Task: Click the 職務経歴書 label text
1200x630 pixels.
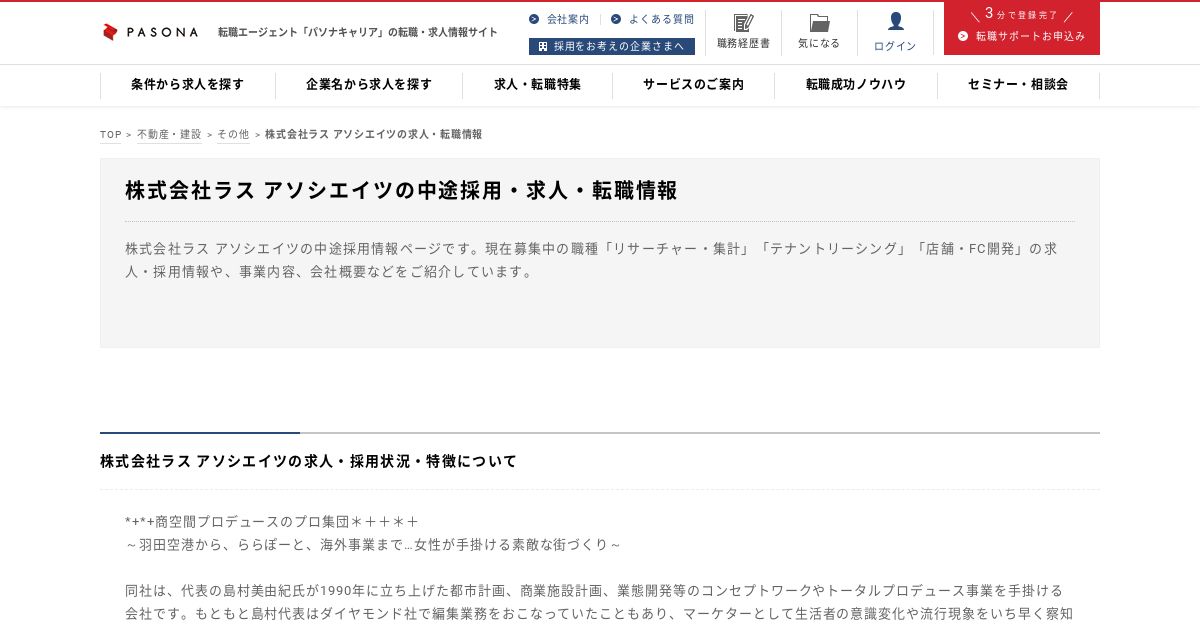Action: (x=743, y=44)
